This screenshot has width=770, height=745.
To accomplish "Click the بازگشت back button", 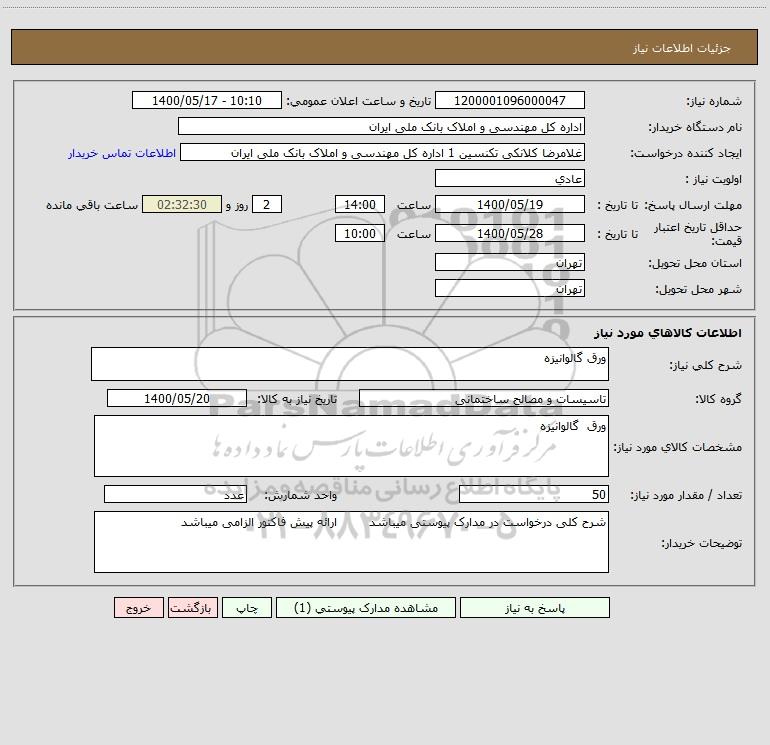I will pos(192,607).
